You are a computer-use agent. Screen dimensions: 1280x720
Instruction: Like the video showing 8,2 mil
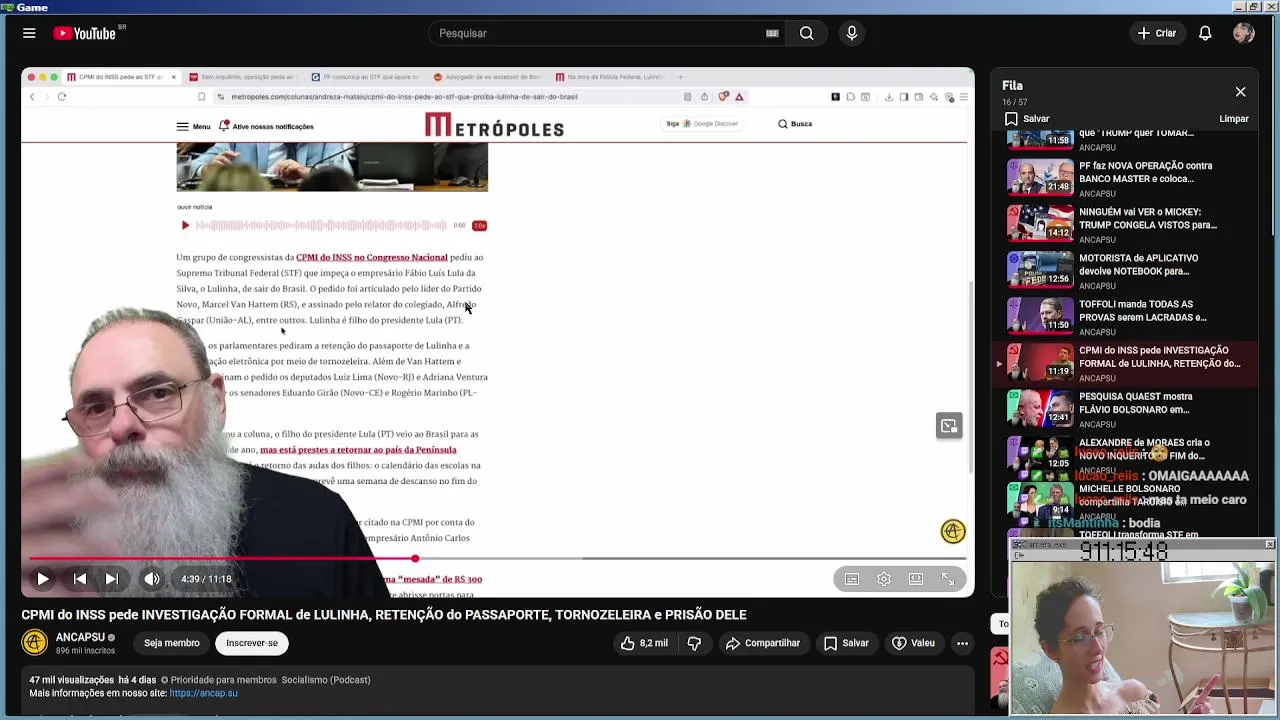[644, 643]
